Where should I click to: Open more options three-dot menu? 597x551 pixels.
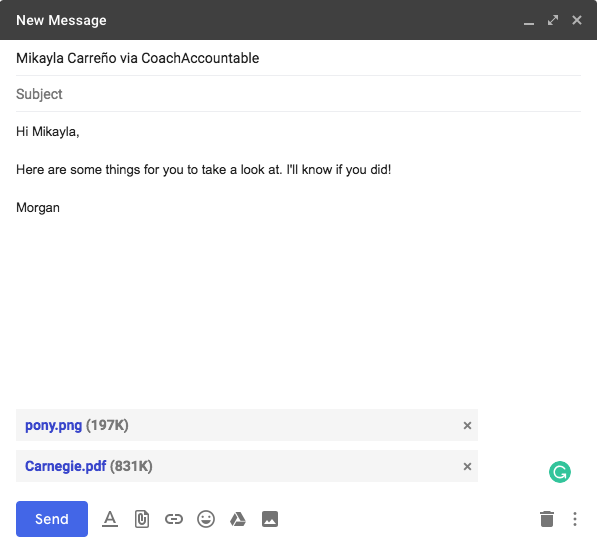pos(575,519)
